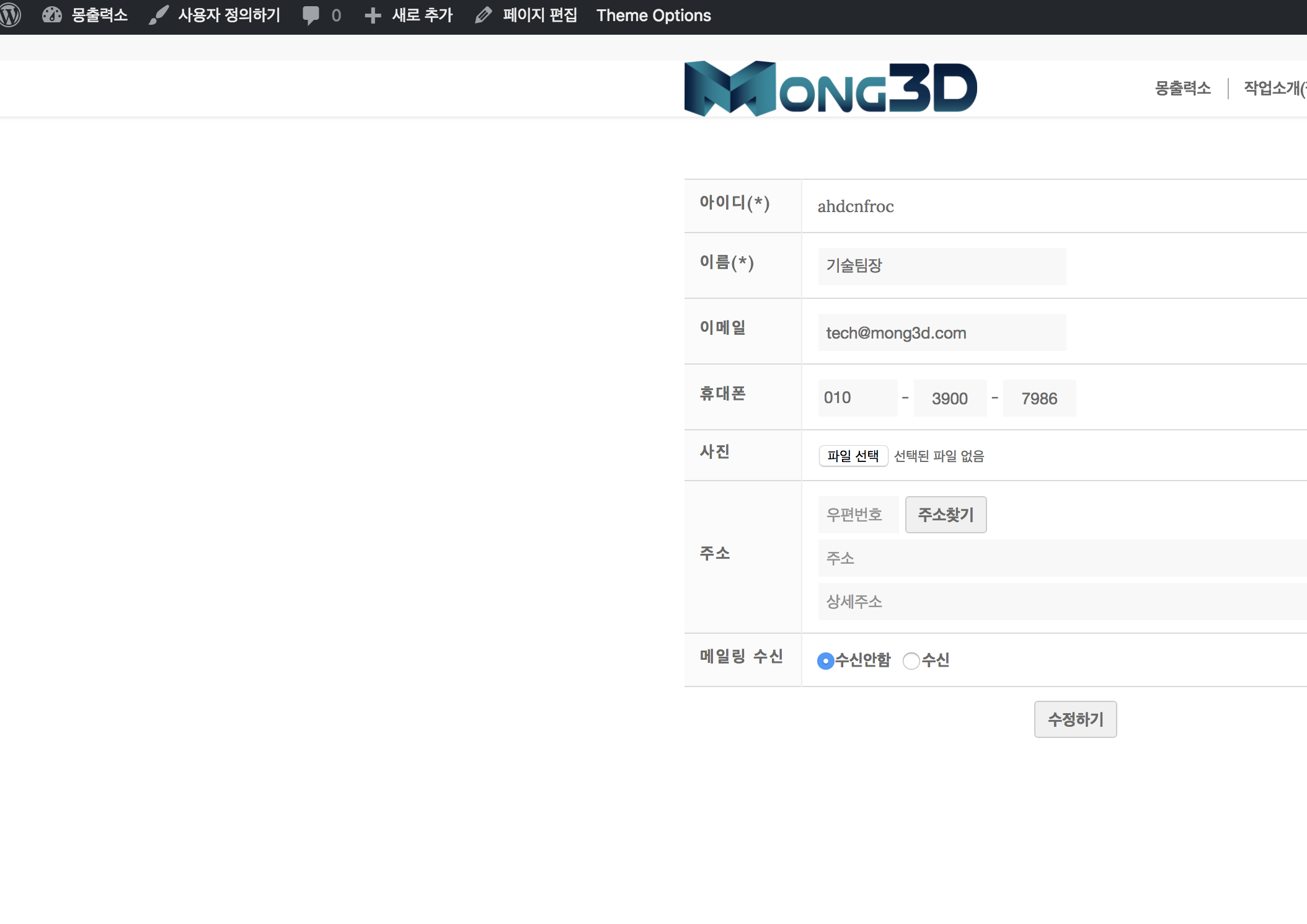Click the plus icon for 새로 추가
The height and width of the screenshot is (924, 1307).
373,16
